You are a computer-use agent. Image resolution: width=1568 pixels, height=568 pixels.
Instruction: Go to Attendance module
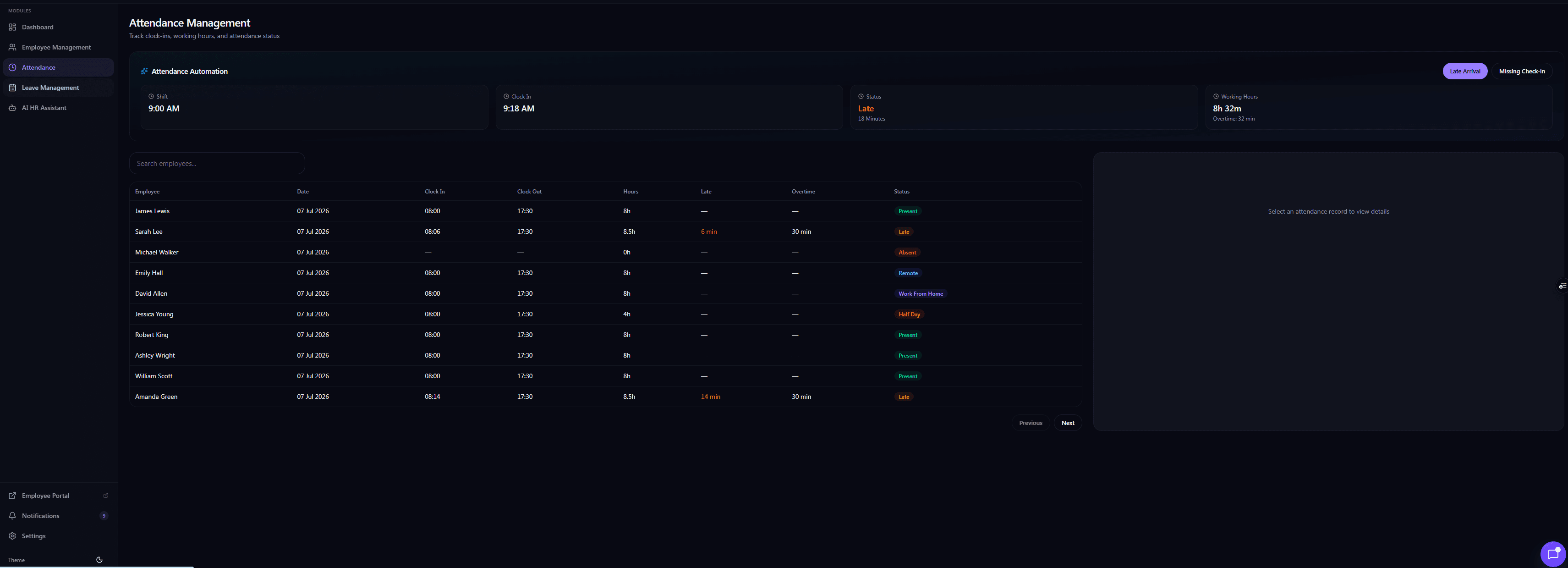point(59,67)
